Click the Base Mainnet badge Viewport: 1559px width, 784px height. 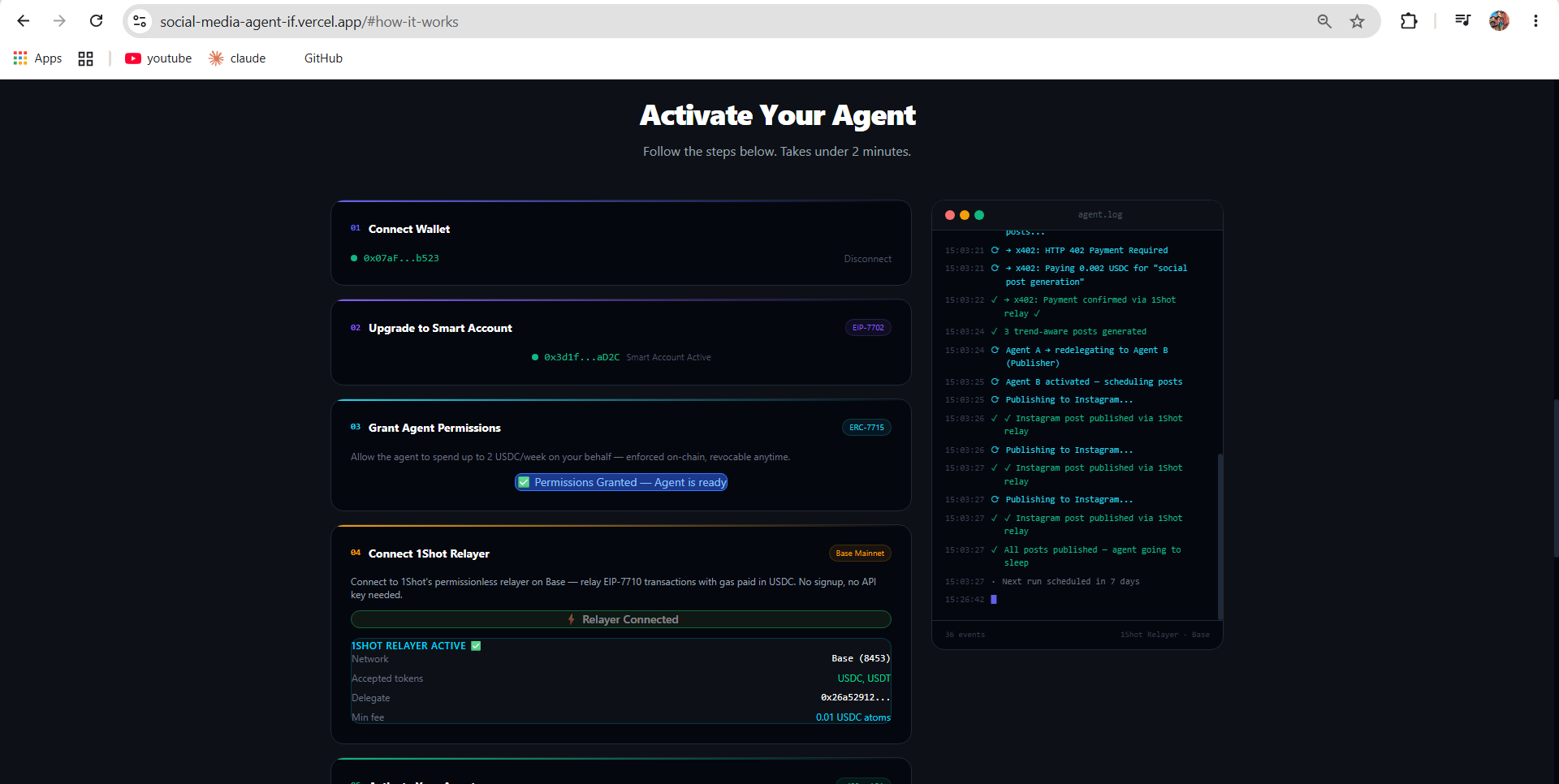860,554
